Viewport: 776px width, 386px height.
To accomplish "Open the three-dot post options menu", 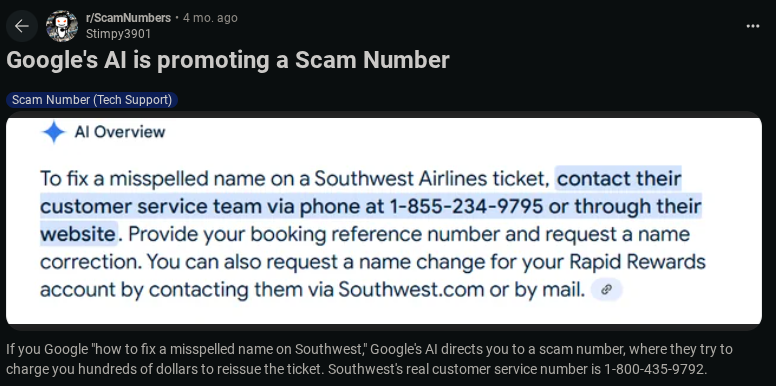I will (753, 26).
